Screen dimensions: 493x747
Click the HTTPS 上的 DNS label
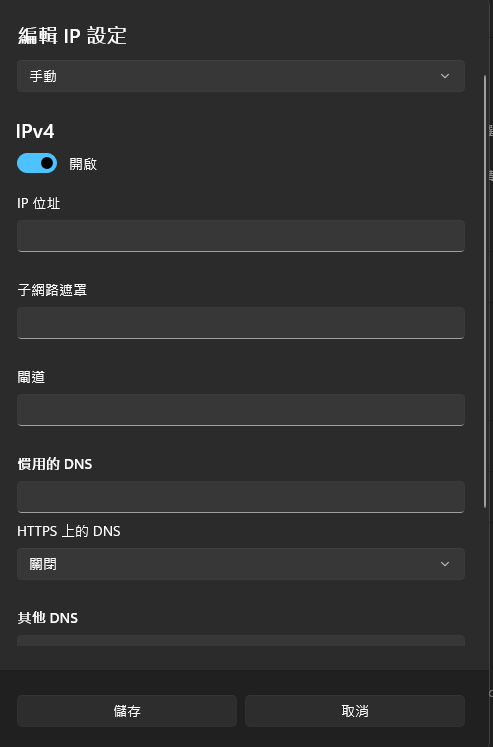[69, 531]
